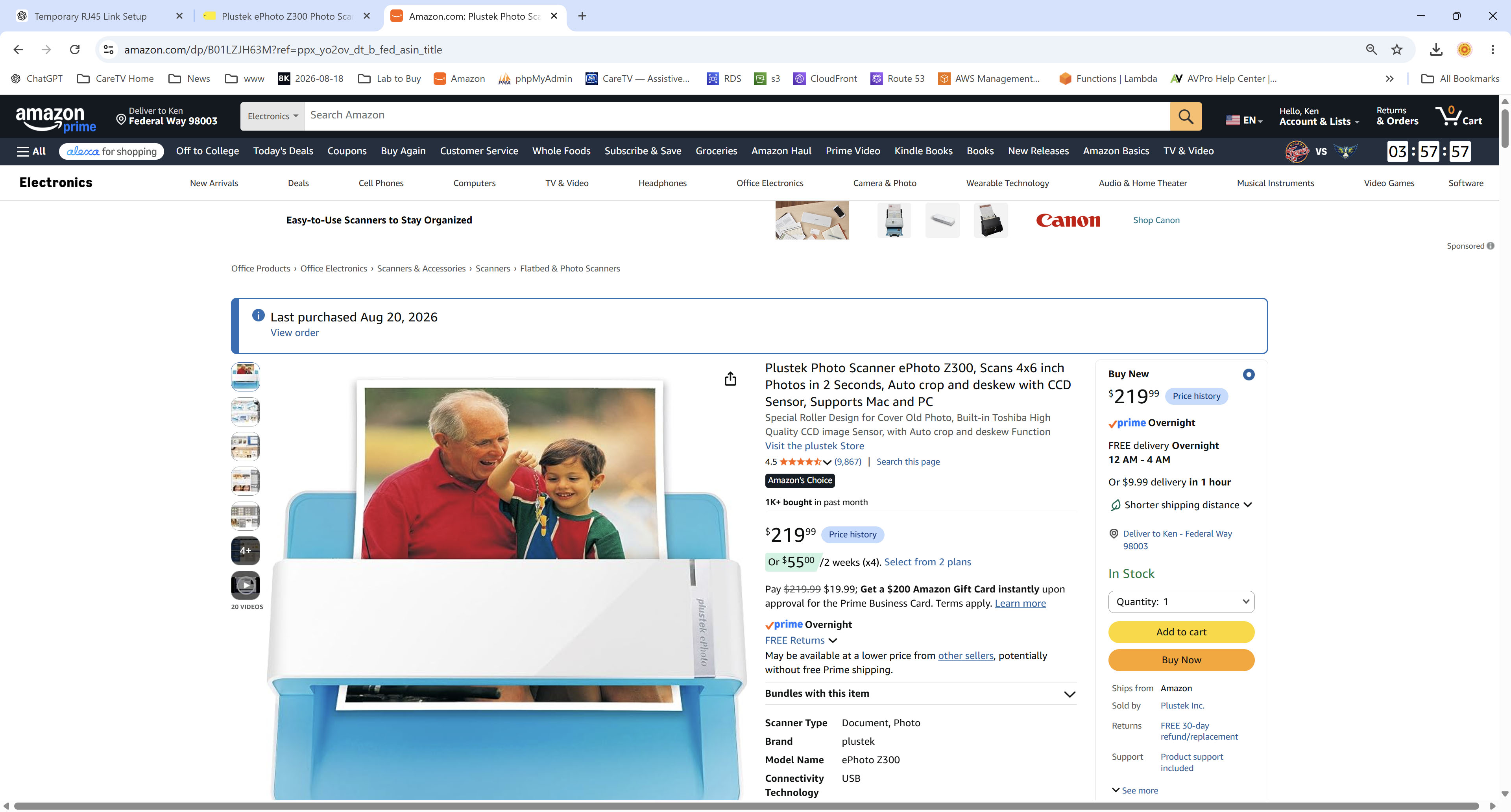Open the Chrome three-dot menu
1511x812 pixels.
click(x=1492, y=50)
